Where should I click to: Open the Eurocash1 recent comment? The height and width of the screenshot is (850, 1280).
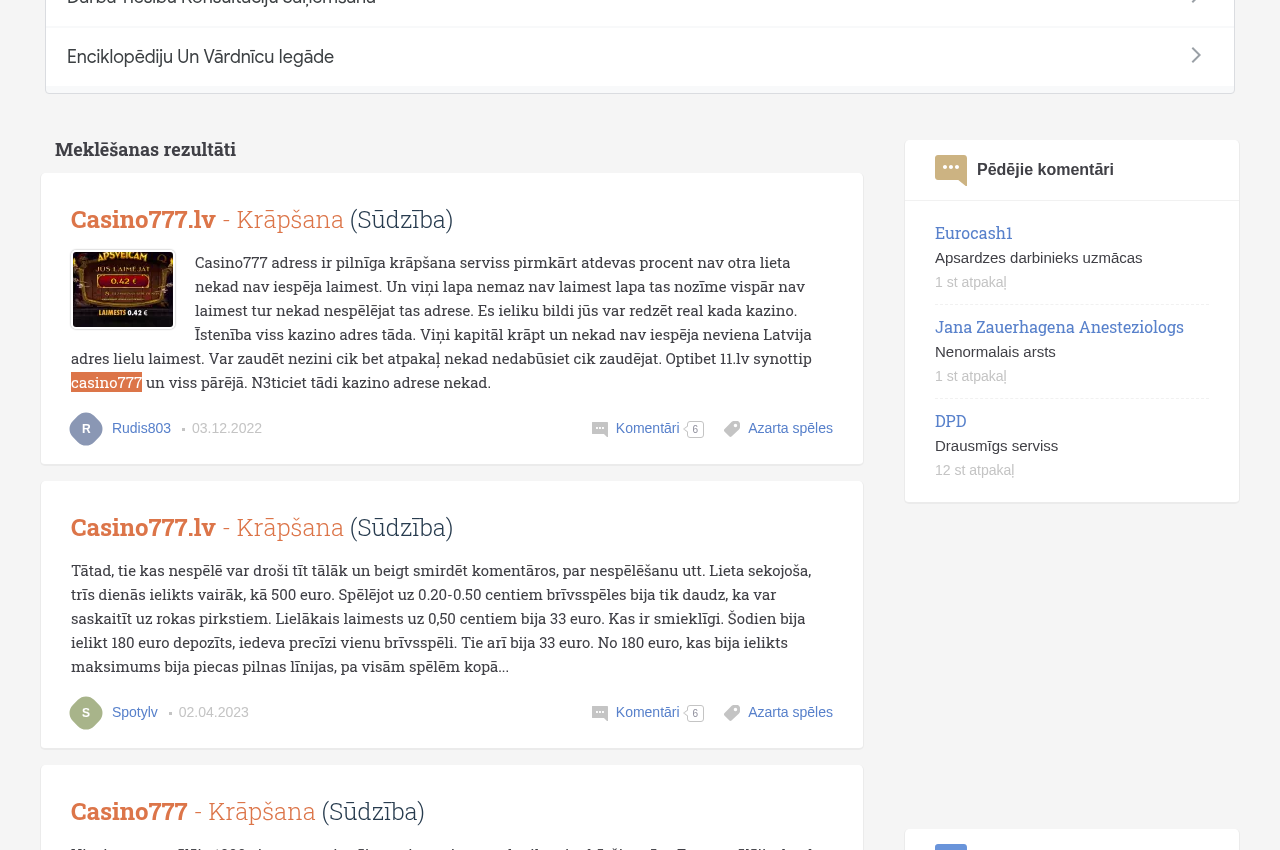[x=974, y=233]
